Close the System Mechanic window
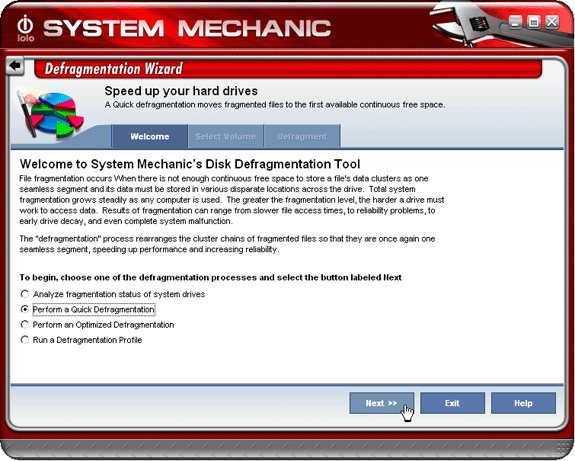Screen dimensions: 575x461 click(552, 22)
